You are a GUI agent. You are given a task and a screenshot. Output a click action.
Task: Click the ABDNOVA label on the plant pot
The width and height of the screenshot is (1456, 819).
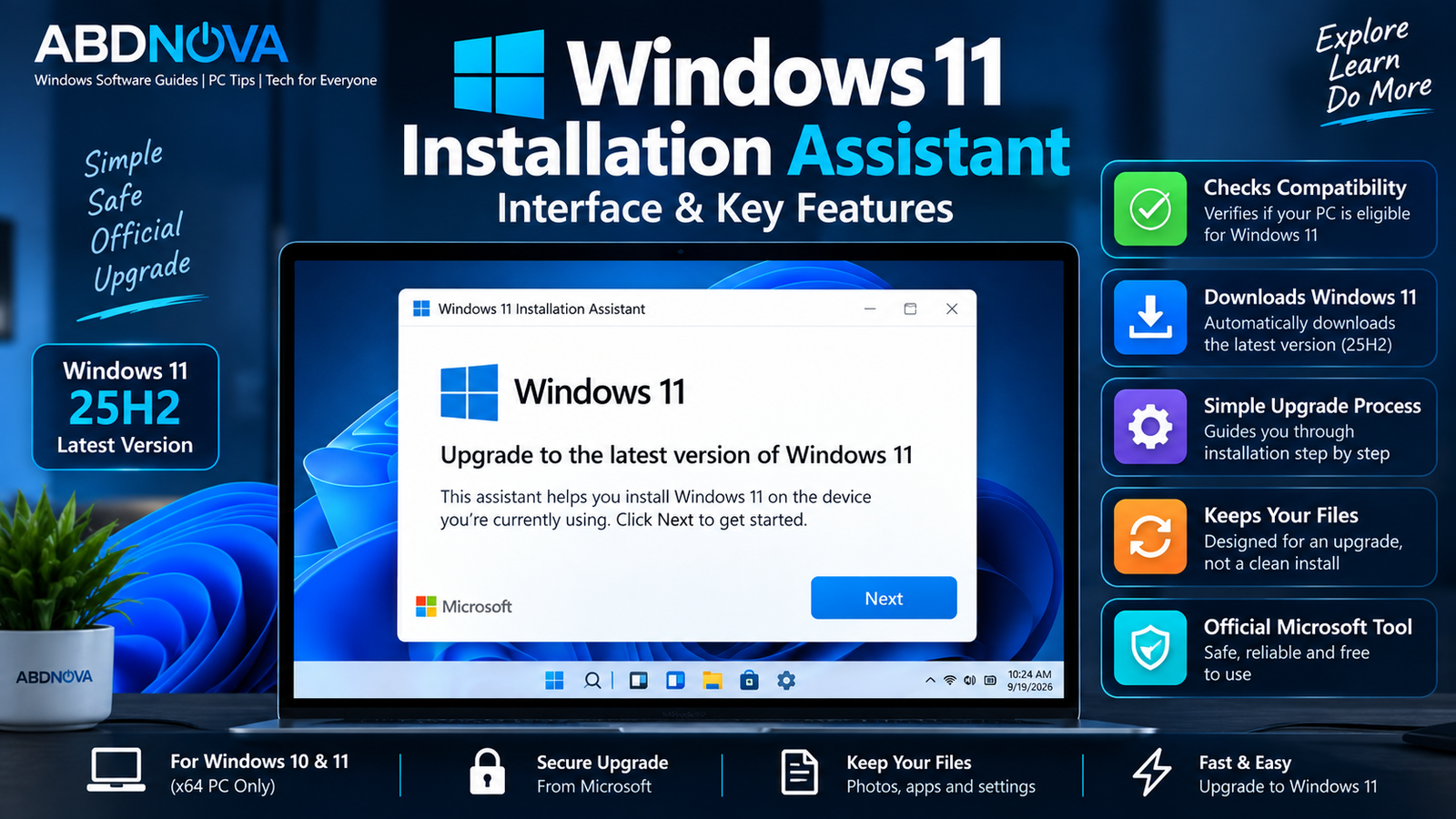tap(54, 677)
